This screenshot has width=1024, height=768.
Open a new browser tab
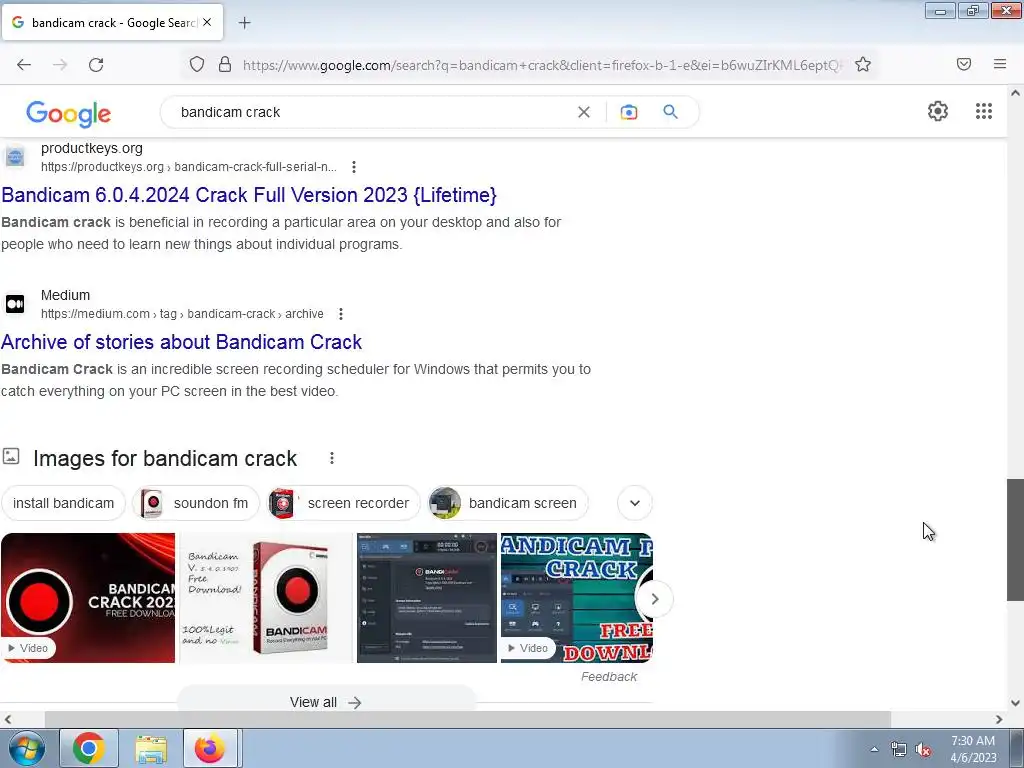click(x=244, y=23)
